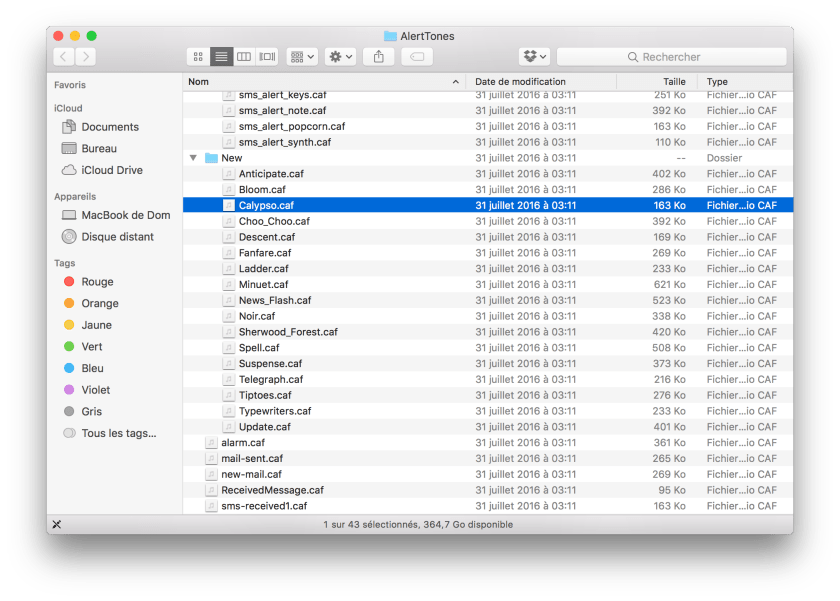840x601 pixels.
Task: Switch to icon view in toolbar
Action: tap(198, 57)
